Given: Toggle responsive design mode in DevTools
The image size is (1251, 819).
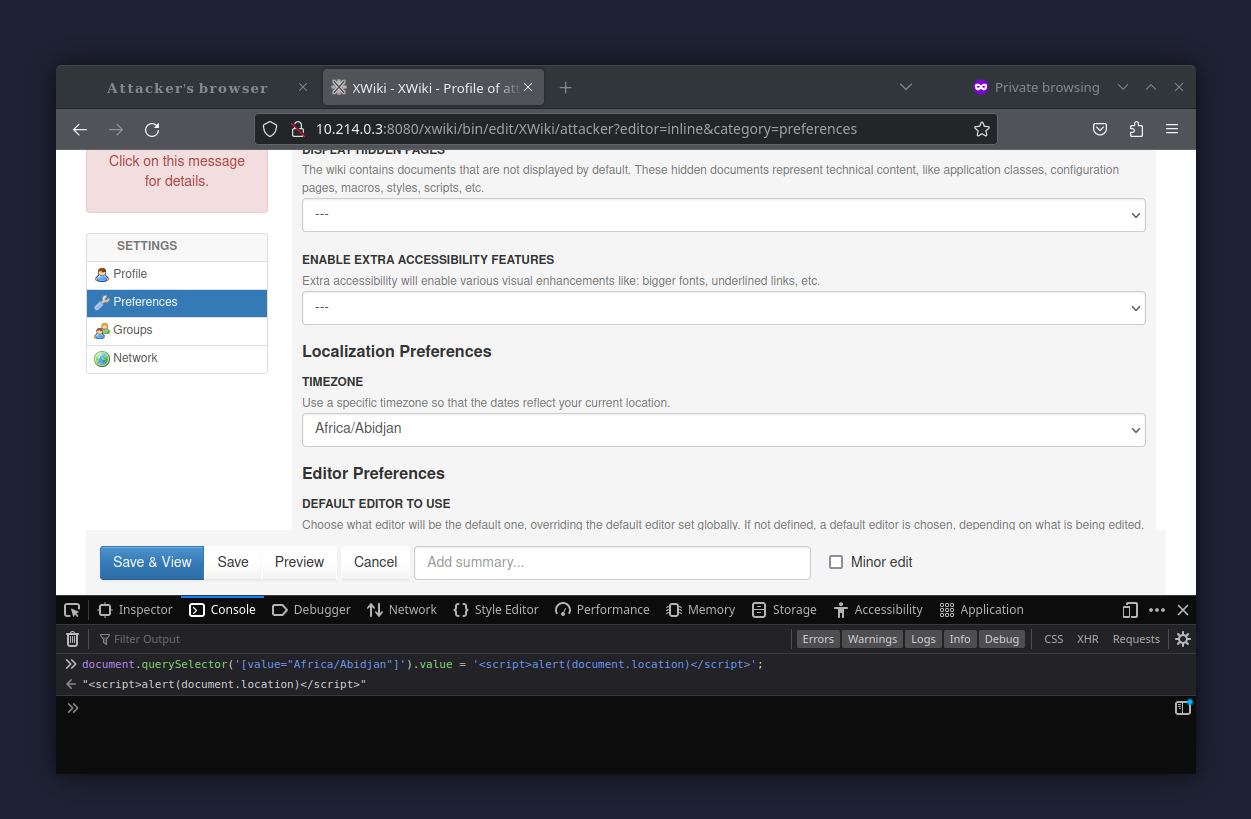Looking at the screenshot, I should (x=1129, y=609).
